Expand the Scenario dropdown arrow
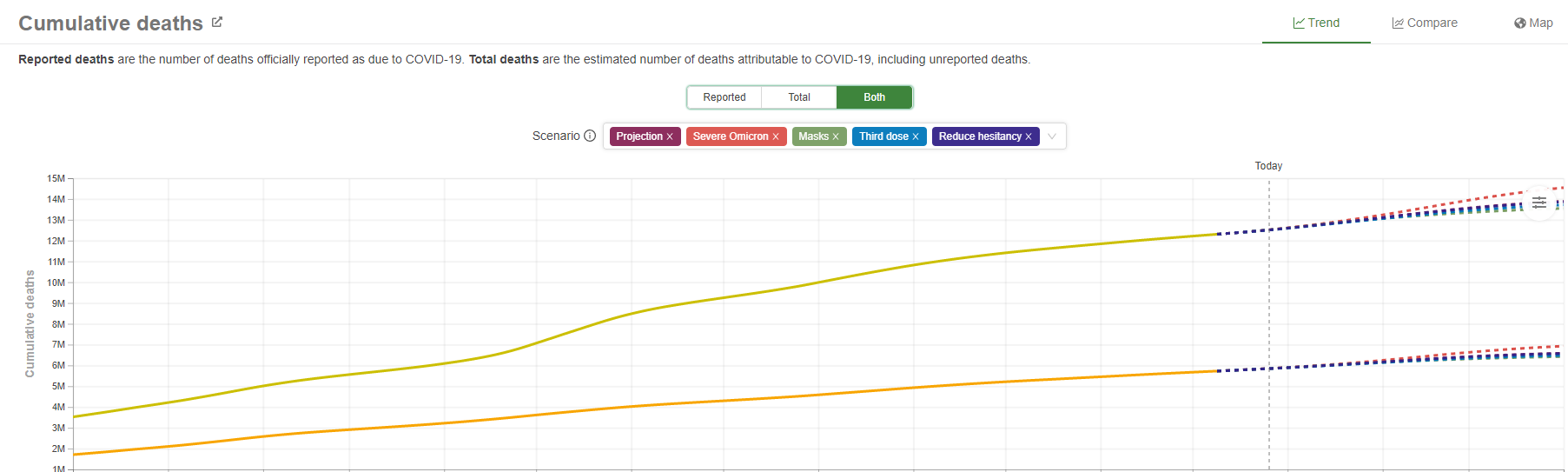Image resolution: width=1568 pixels, height=472 pixels. point(1052,136)
